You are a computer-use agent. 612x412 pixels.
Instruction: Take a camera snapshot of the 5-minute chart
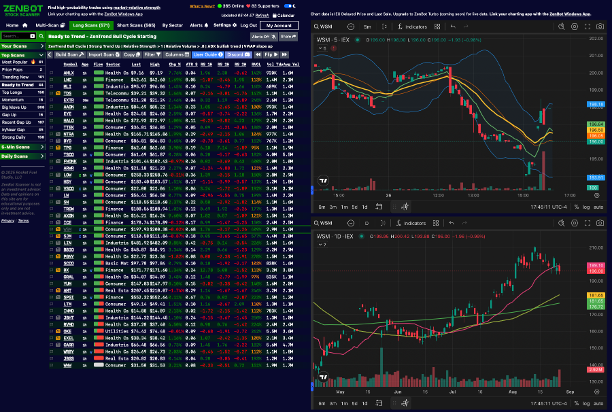click(x=600, y=27)
